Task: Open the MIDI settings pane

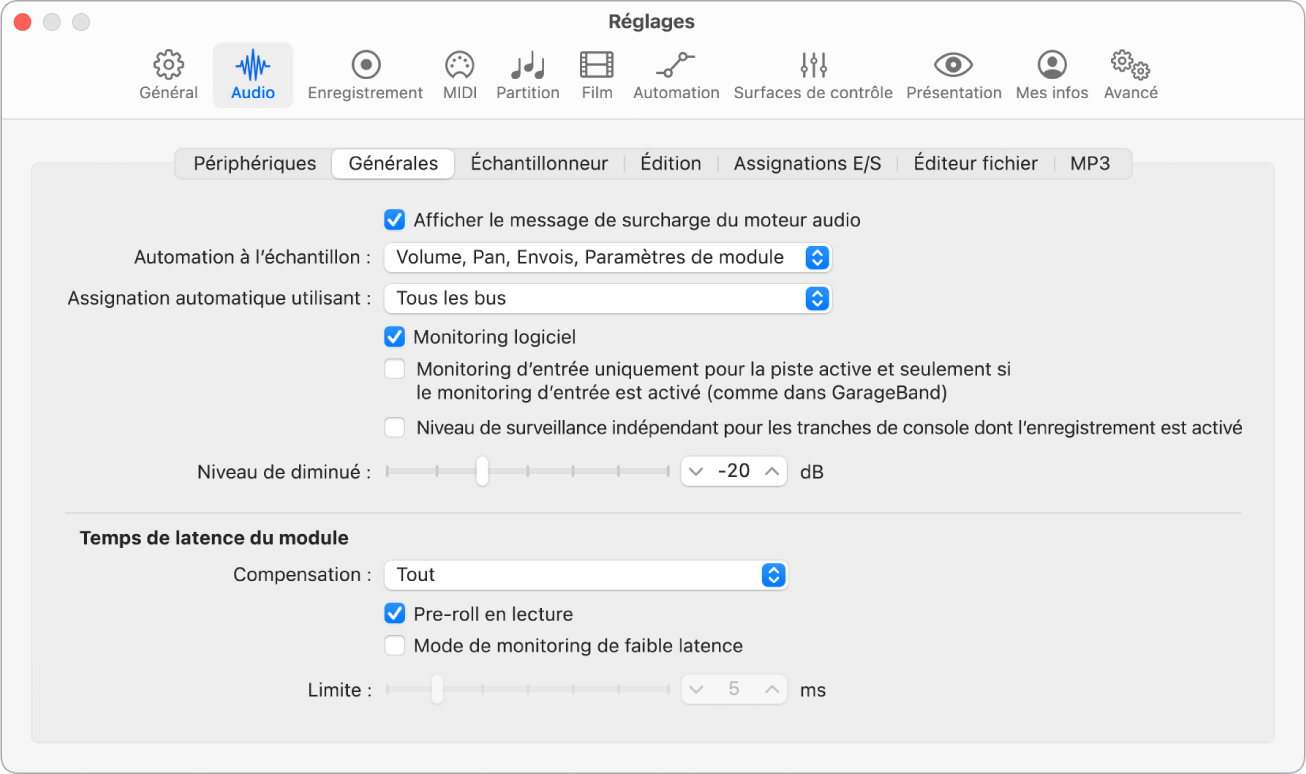Action: (459, 66)
